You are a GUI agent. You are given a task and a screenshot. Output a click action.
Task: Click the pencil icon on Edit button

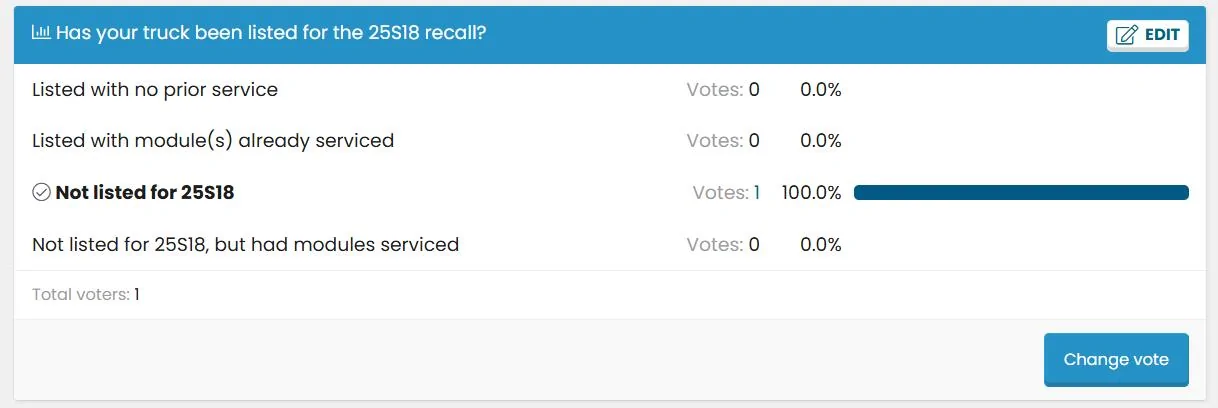point(1126,35)
